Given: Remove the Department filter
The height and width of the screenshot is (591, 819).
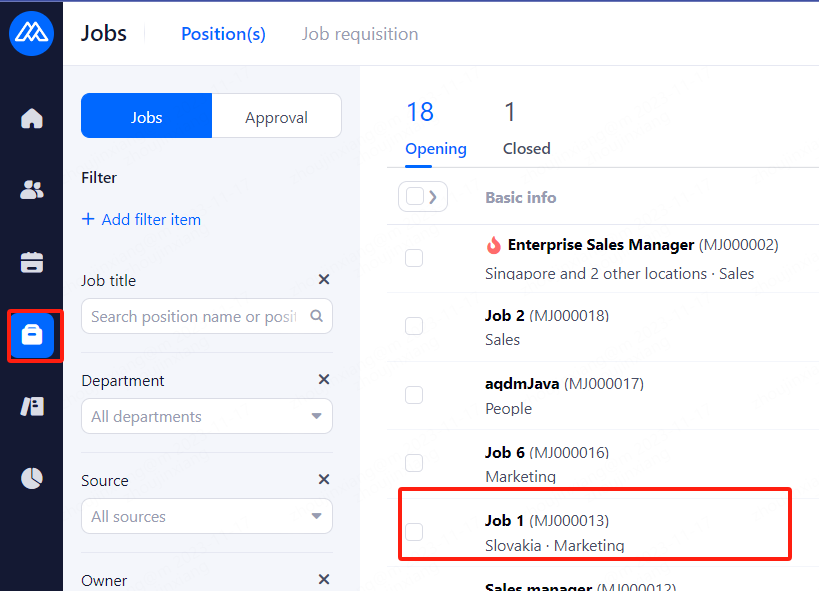Looking at the screenshot, I should point(323,380).
